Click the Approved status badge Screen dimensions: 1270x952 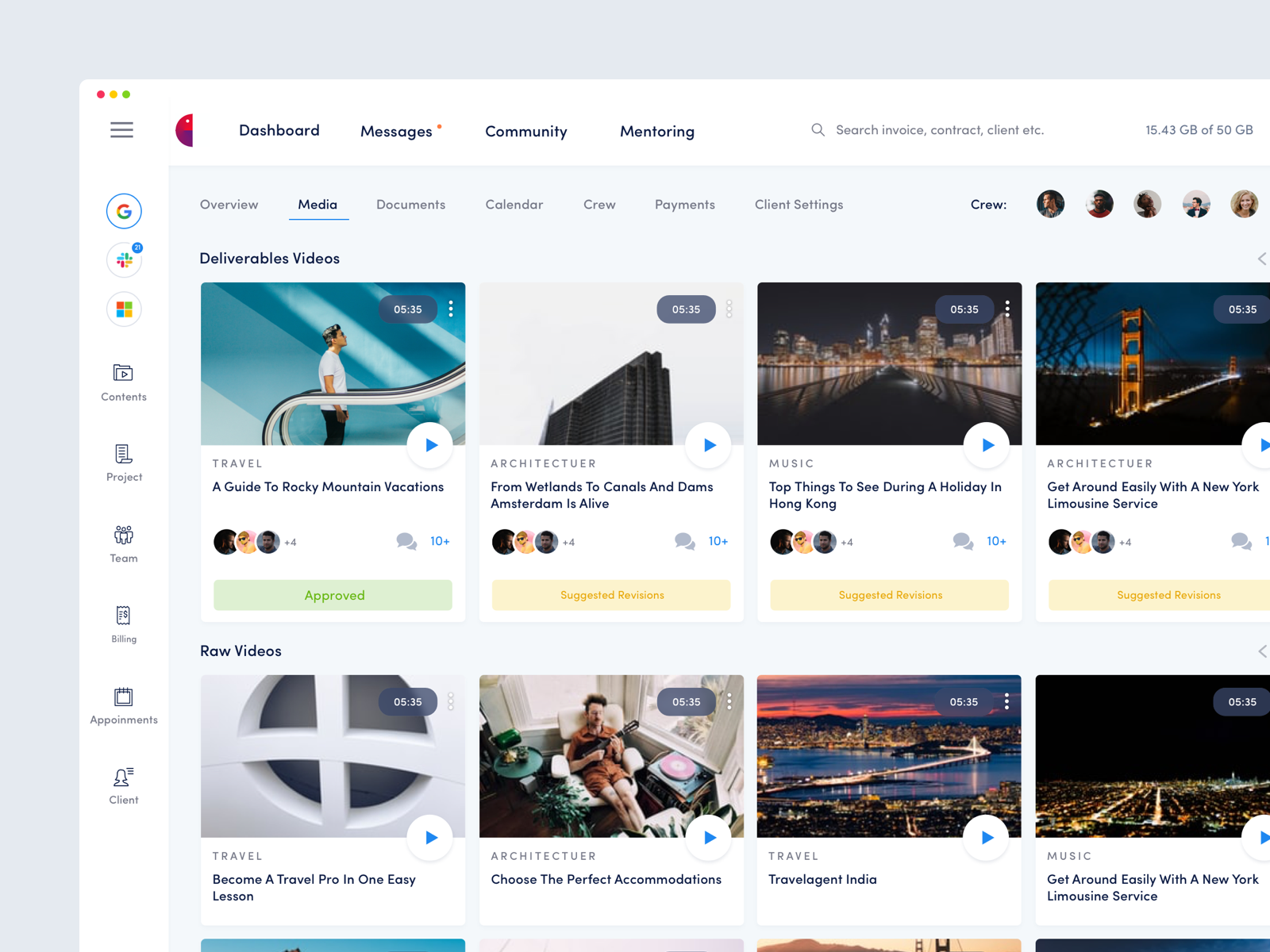(333, 595)
